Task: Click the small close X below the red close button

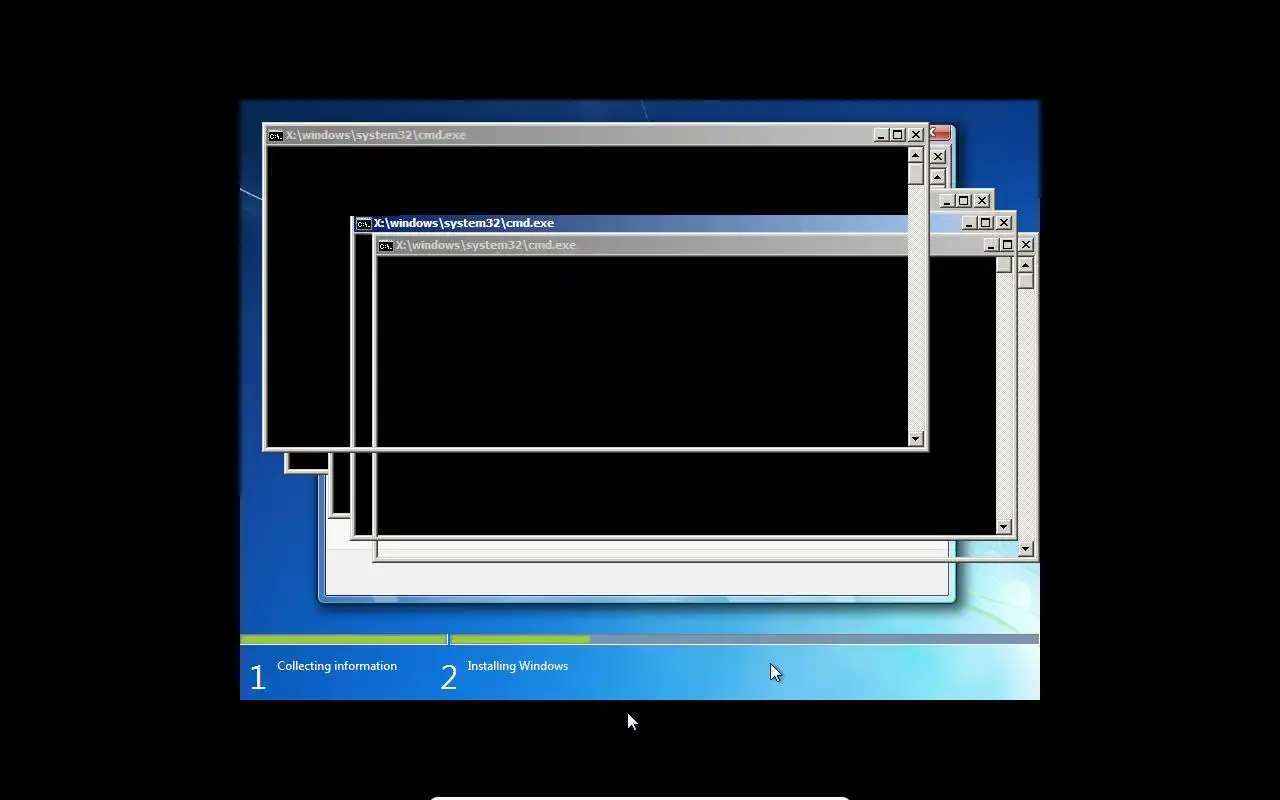Action: click(x=938, y=157)
